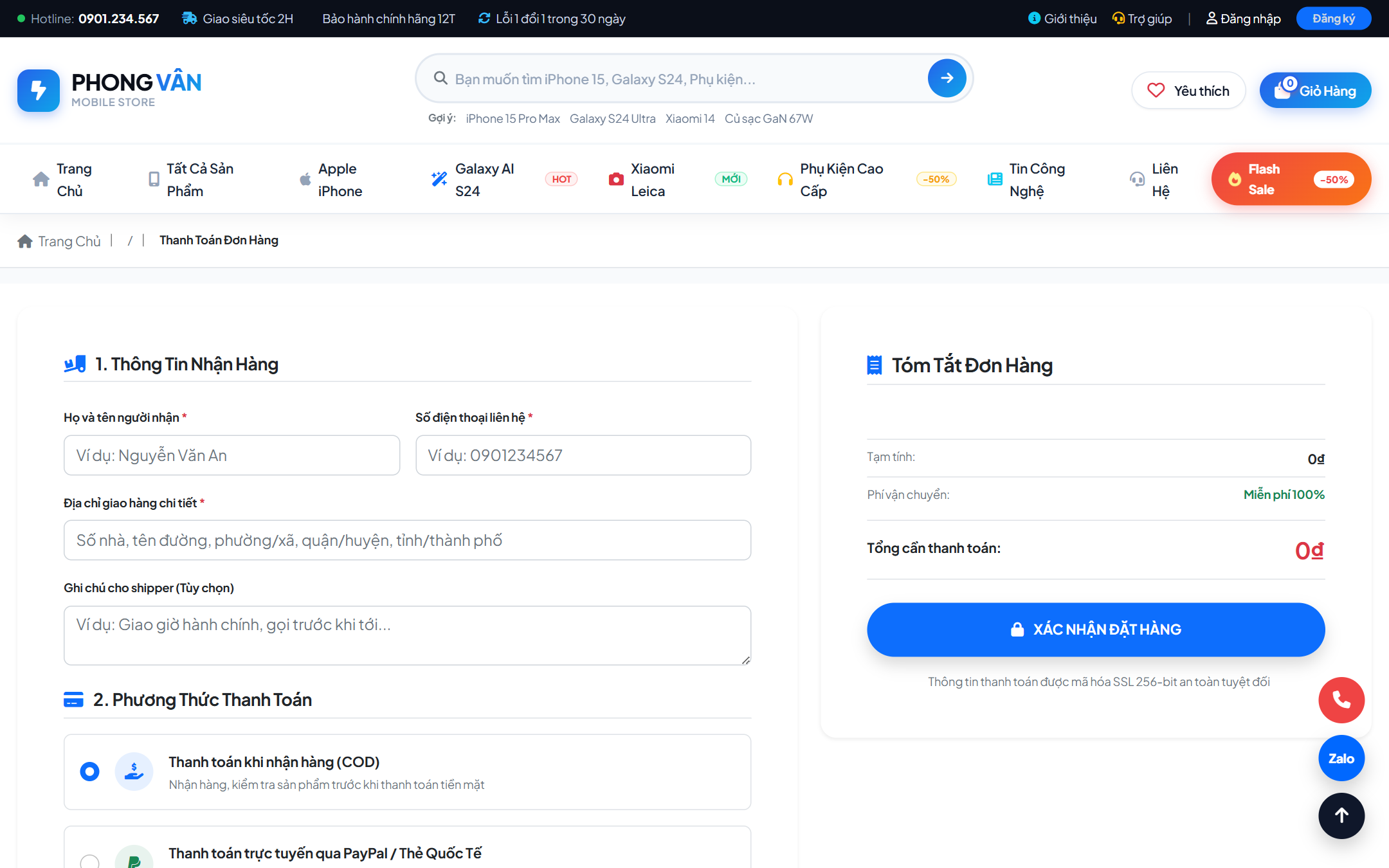The height and width of the screenshot is (868, 1389).
Task: Focus the recipient name input field
Action: (232, 455)
